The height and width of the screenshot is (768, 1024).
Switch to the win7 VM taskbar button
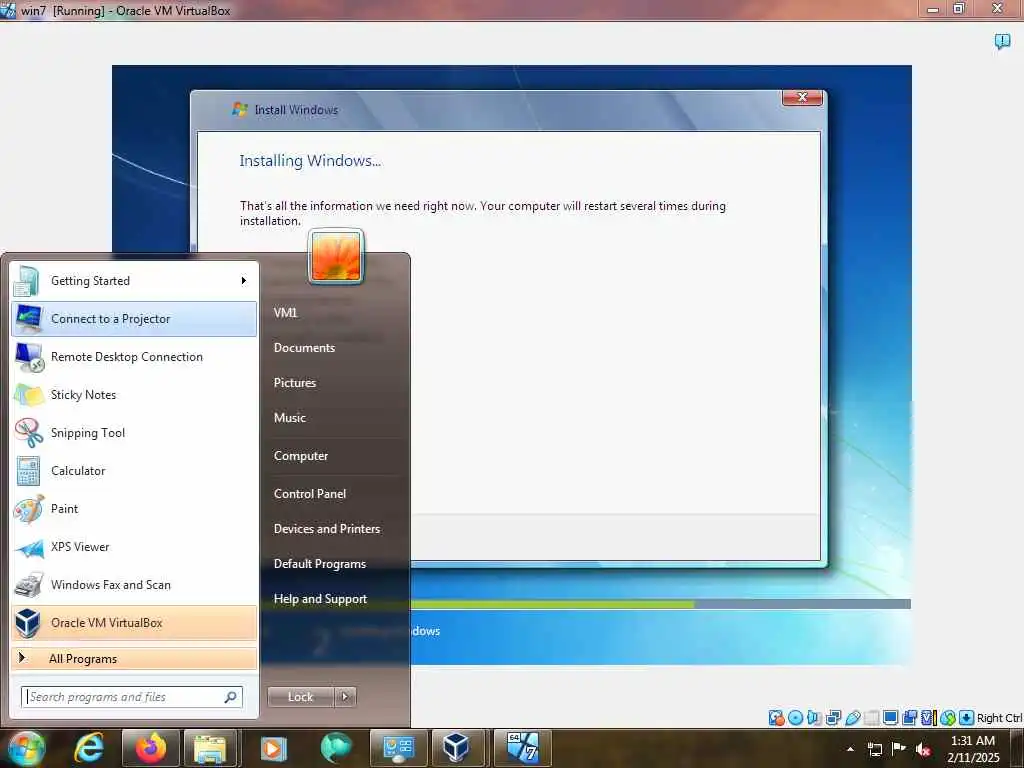coord(522,748)
